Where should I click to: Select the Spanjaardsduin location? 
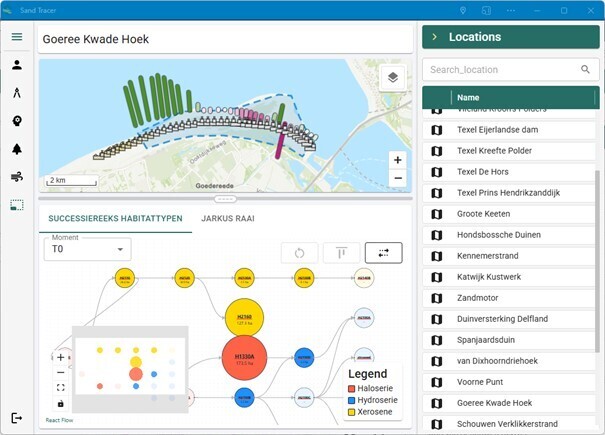point(509,340)
